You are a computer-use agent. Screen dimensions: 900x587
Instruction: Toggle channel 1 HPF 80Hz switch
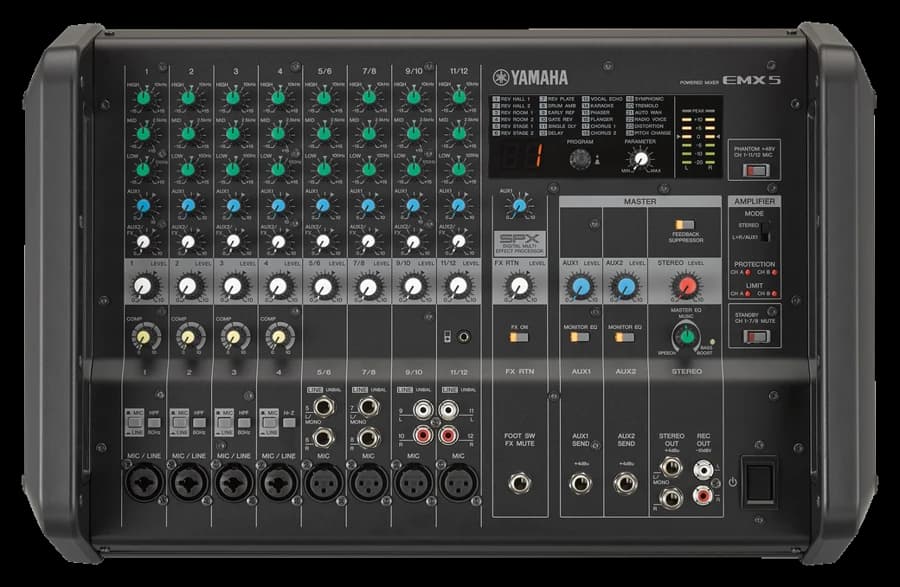tap(154, 423)
